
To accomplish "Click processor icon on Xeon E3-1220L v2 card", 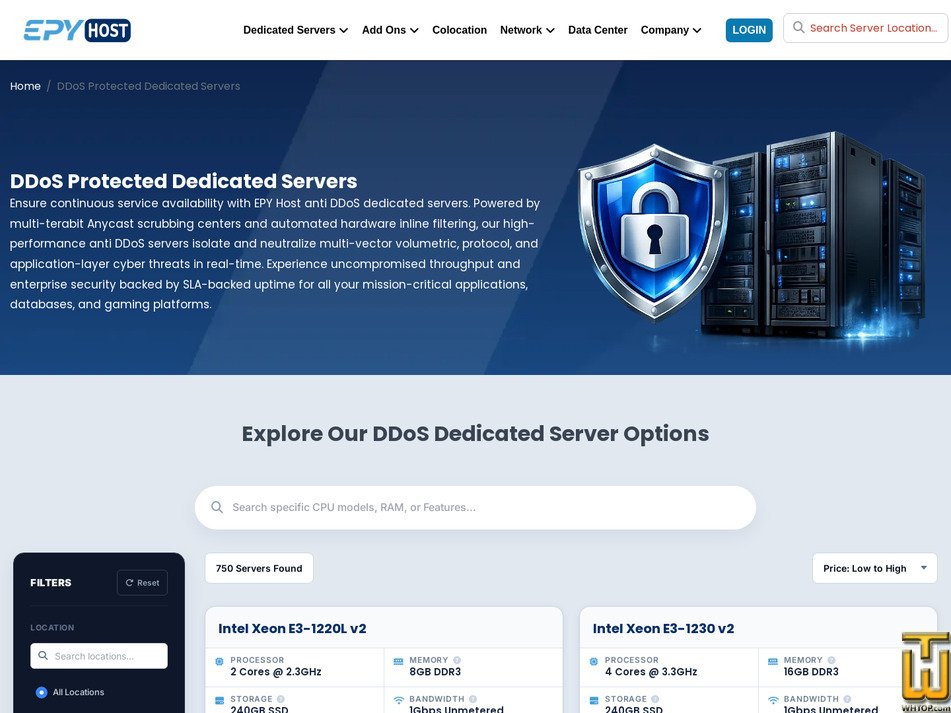I will point(220,661).
